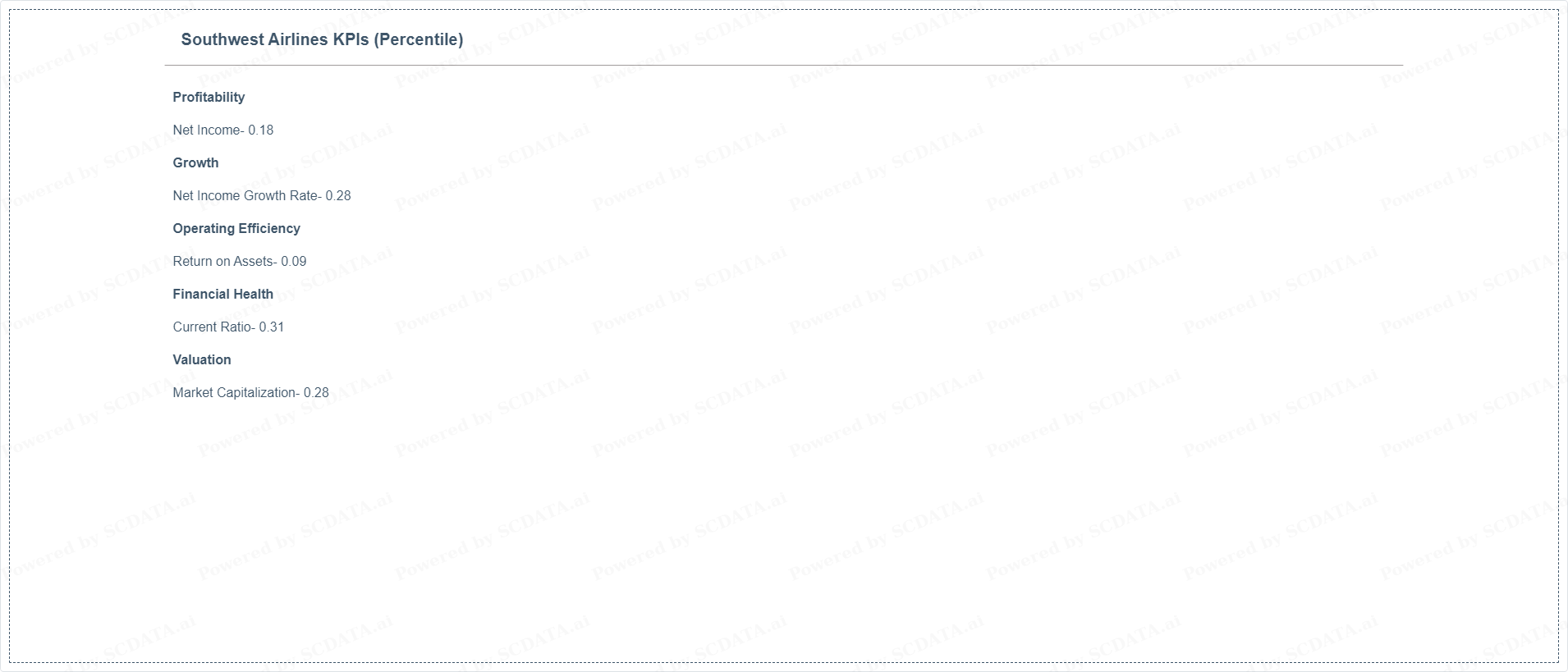Click the Southwest Airlines KPIs title
This screenshot has height=672, width=1568.
(322, 39)
